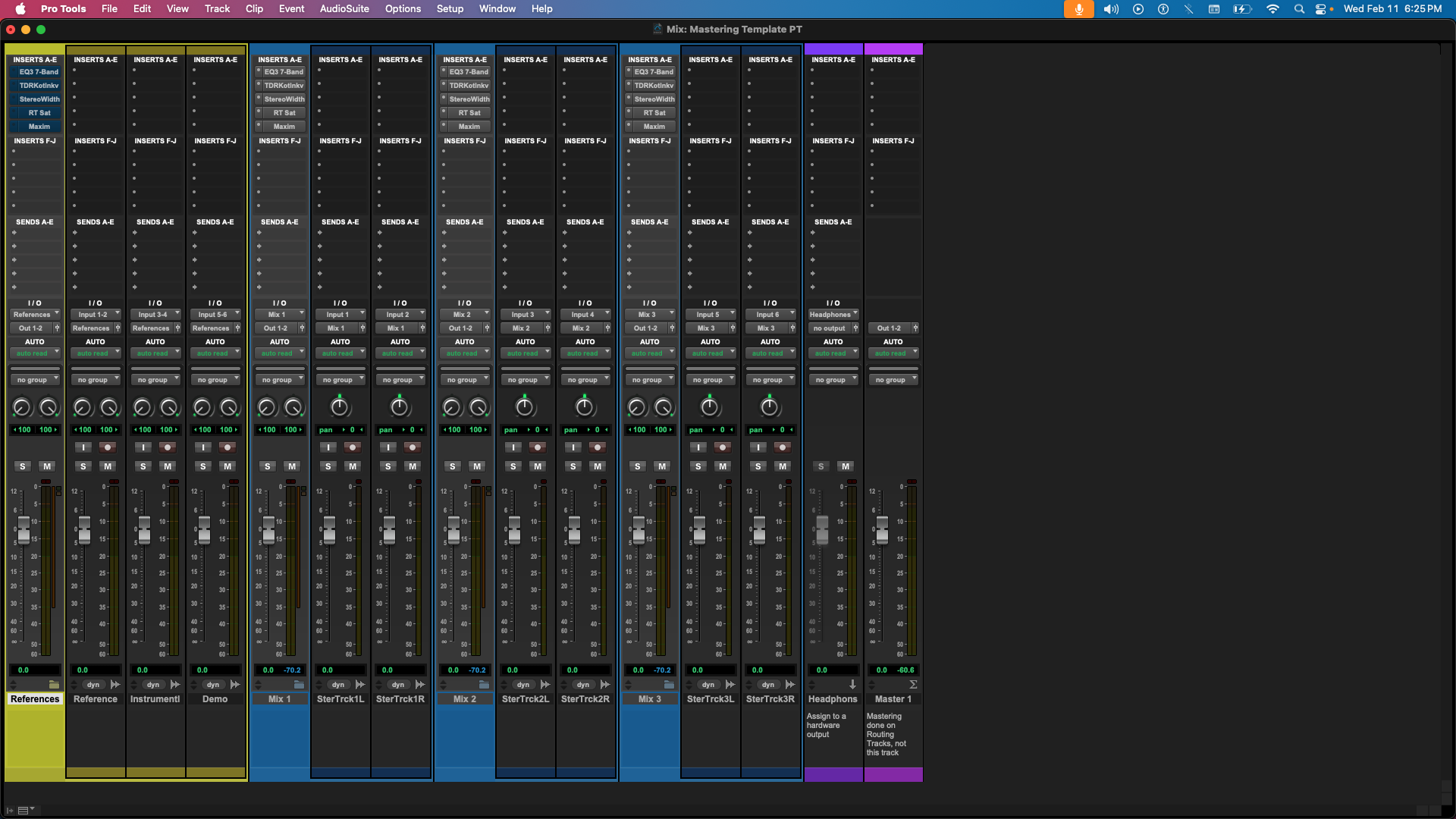Click the Sigma icon on Master 1 track

[x=914, y=685]
